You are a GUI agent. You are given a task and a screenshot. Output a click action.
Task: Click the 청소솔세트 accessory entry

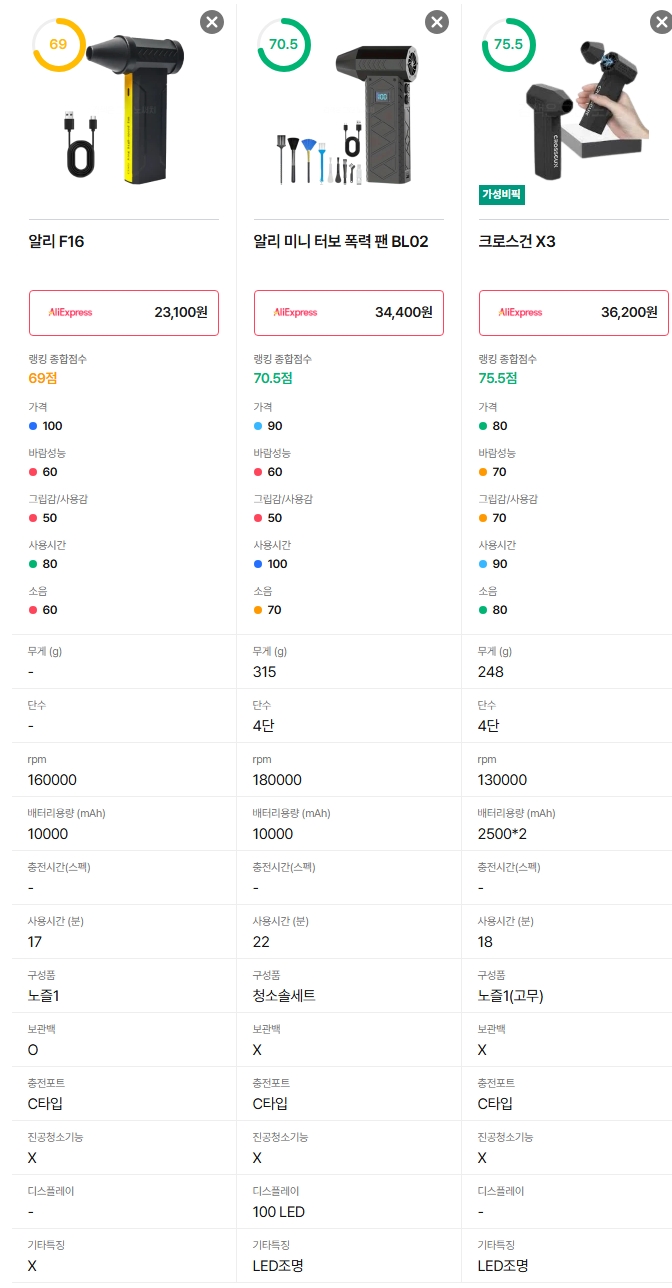point(284,996)
